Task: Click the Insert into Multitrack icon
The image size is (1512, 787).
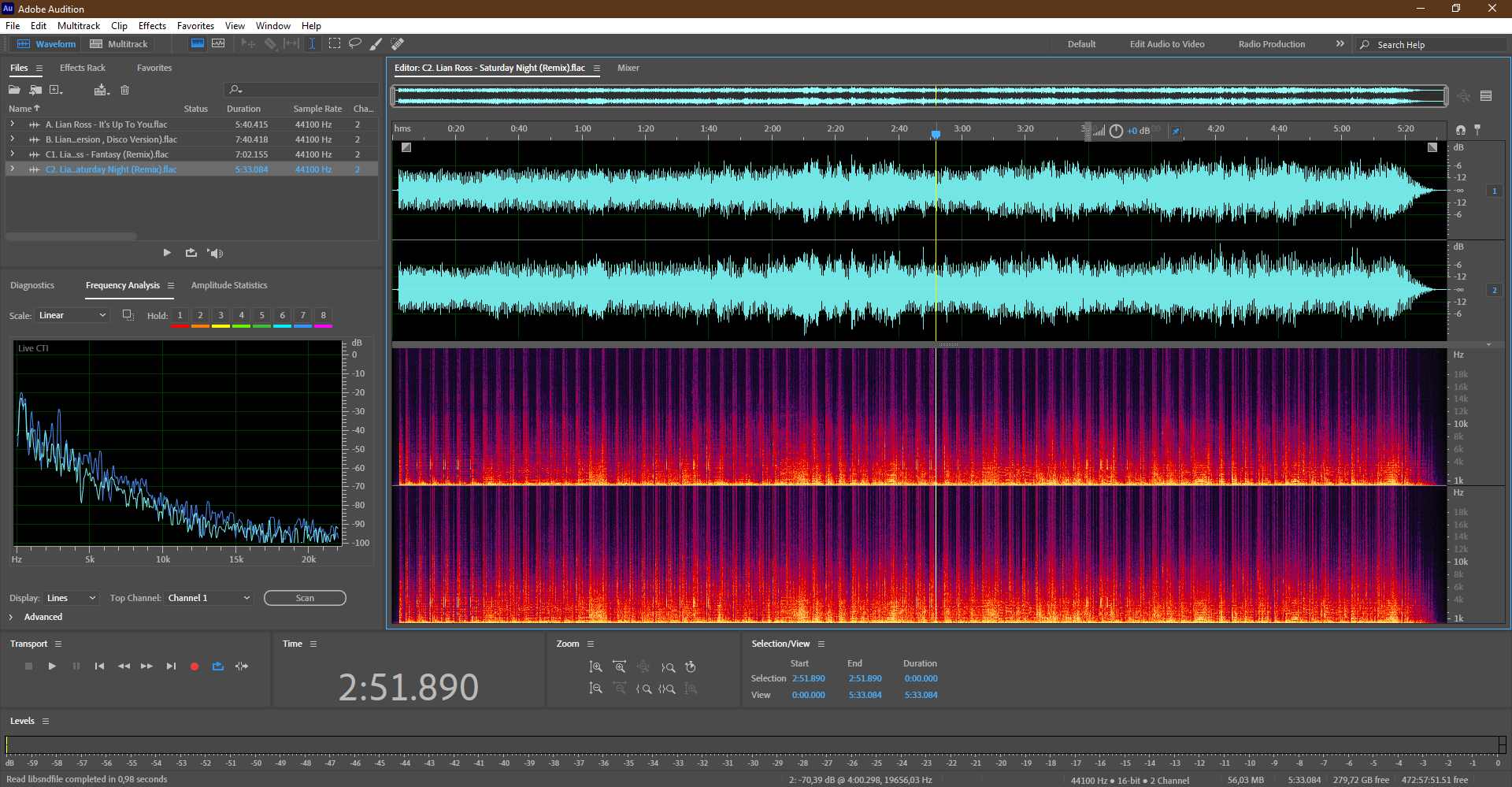Action: (x=101, y=90)
